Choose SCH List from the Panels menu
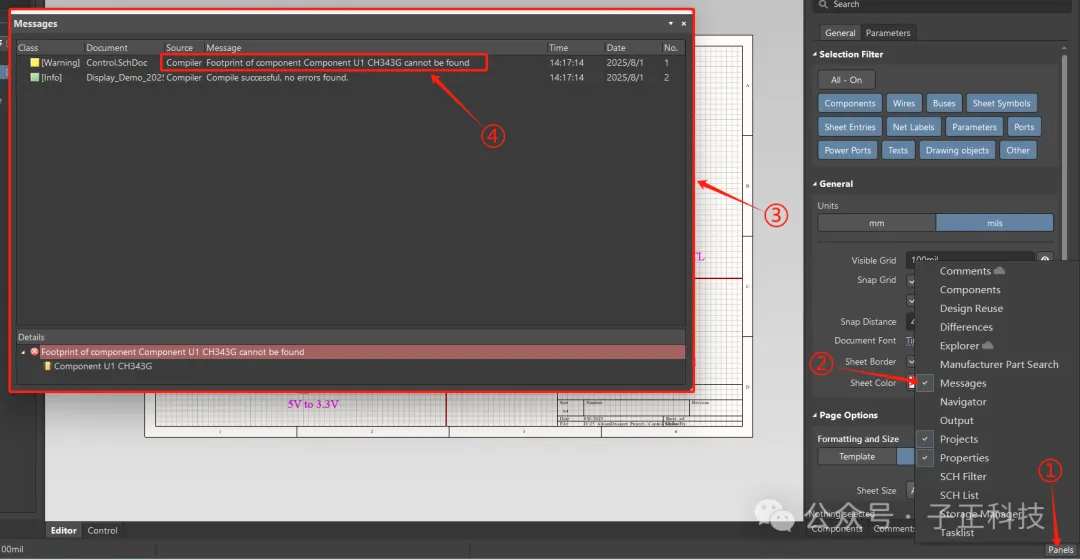This screenshot has width=1080, height=560. click(x=995, y=495)
